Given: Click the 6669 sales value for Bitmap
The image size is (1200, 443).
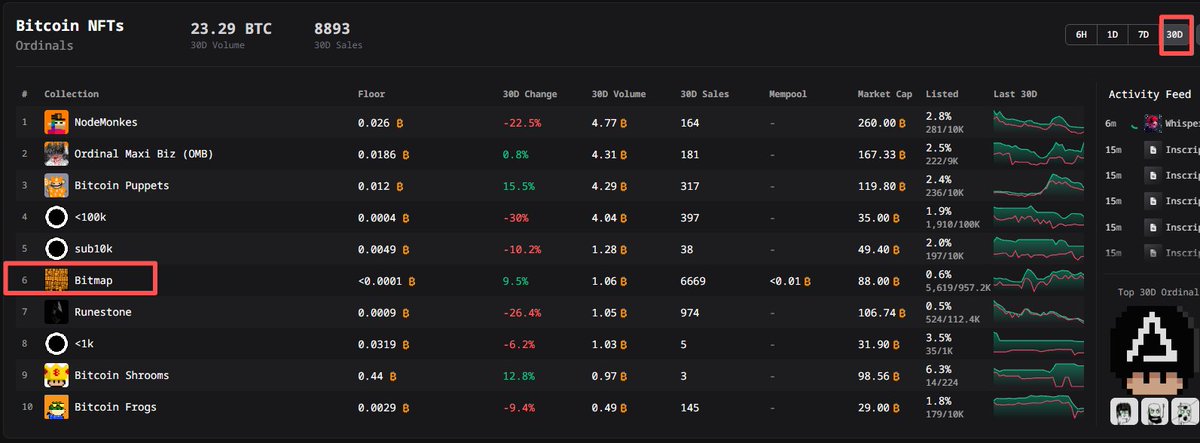Looking at the screenshot, I should (x=693, y=281).
